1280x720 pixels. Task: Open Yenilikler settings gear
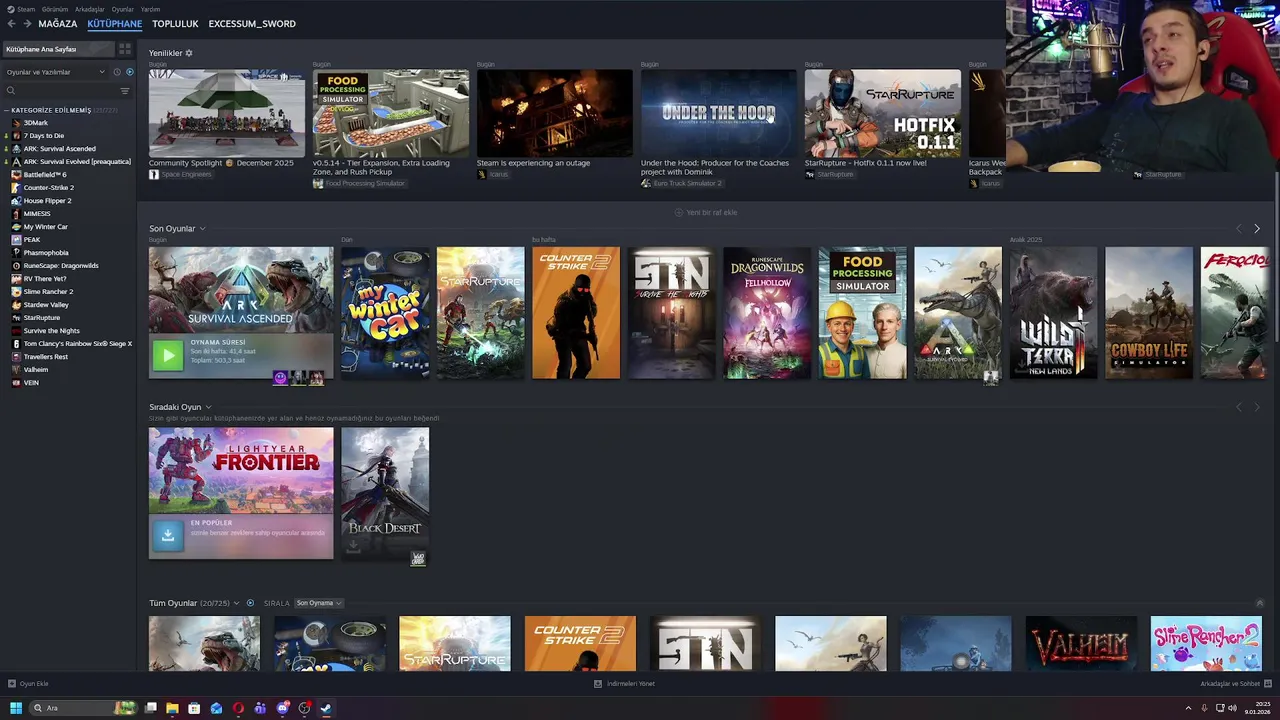[189, 53]
